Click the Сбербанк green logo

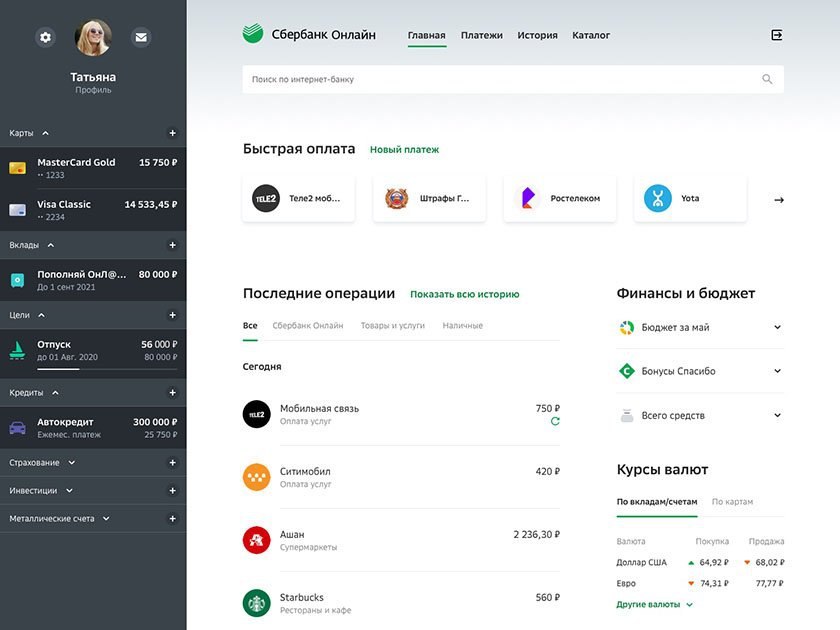pyautogui.click(x=253, y=34)
